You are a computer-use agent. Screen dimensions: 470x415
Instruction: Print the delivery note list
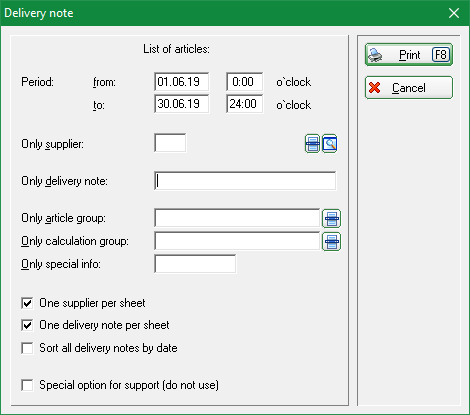click(409, 55)
